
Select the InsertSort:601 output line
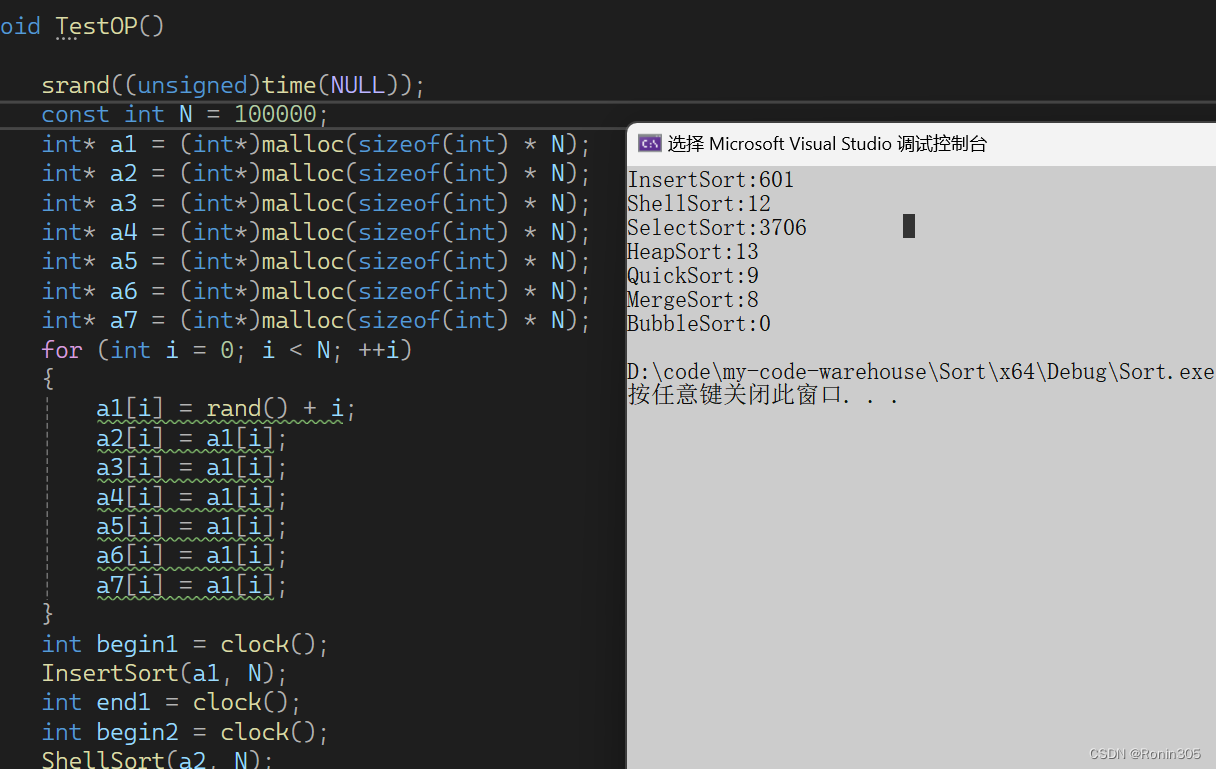[x=710, y=180]
